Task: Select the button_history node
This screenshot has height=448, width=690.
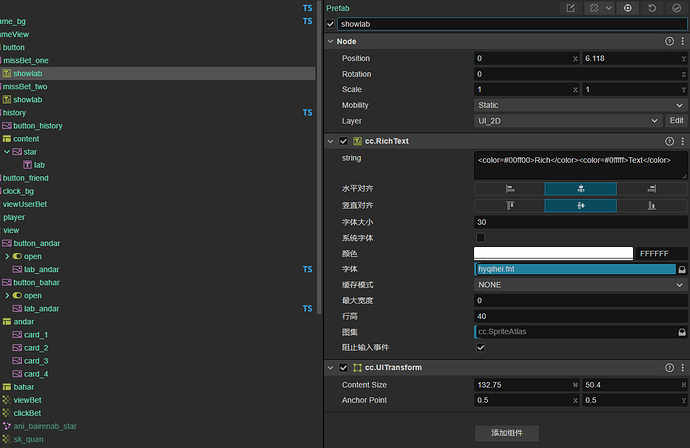Action: pos(38,126)
